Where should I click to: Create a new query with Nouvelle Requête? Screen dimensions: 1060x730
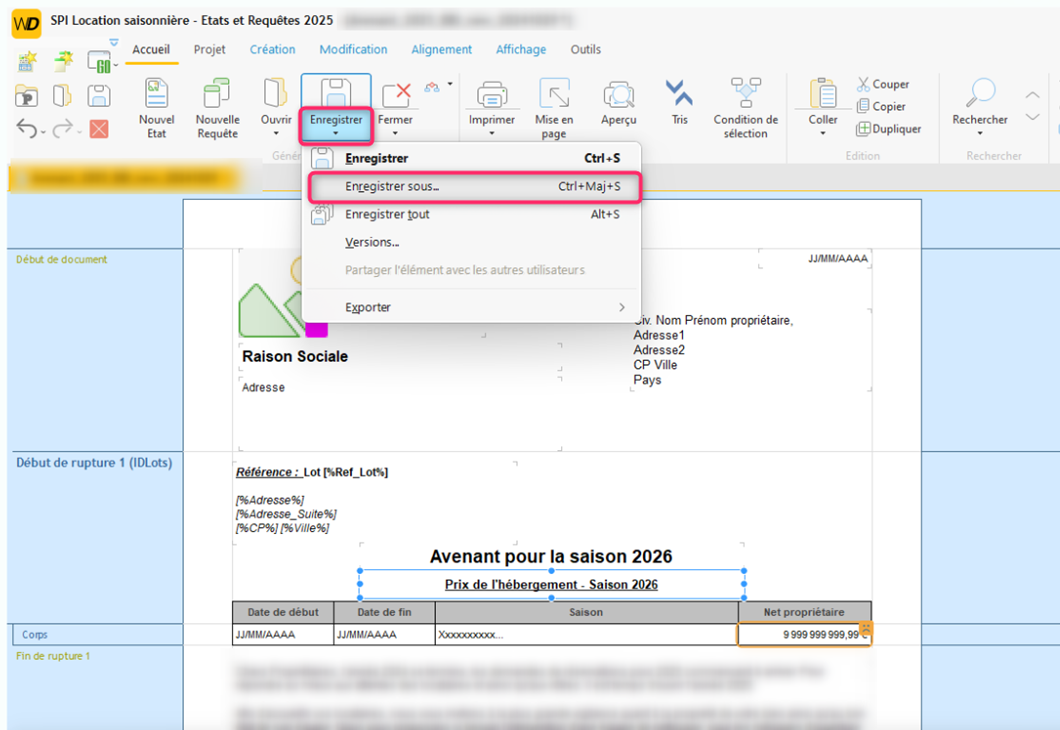pos(217,96)
